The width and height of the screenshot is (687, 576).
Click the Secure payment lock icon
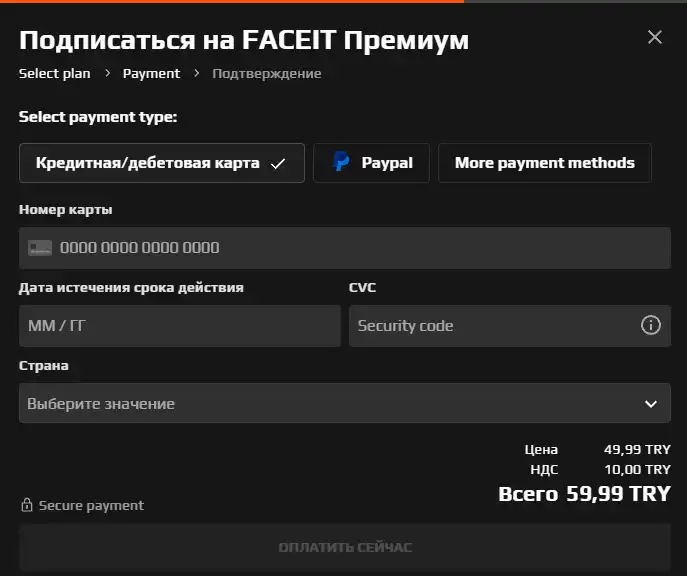coord(27,505)
